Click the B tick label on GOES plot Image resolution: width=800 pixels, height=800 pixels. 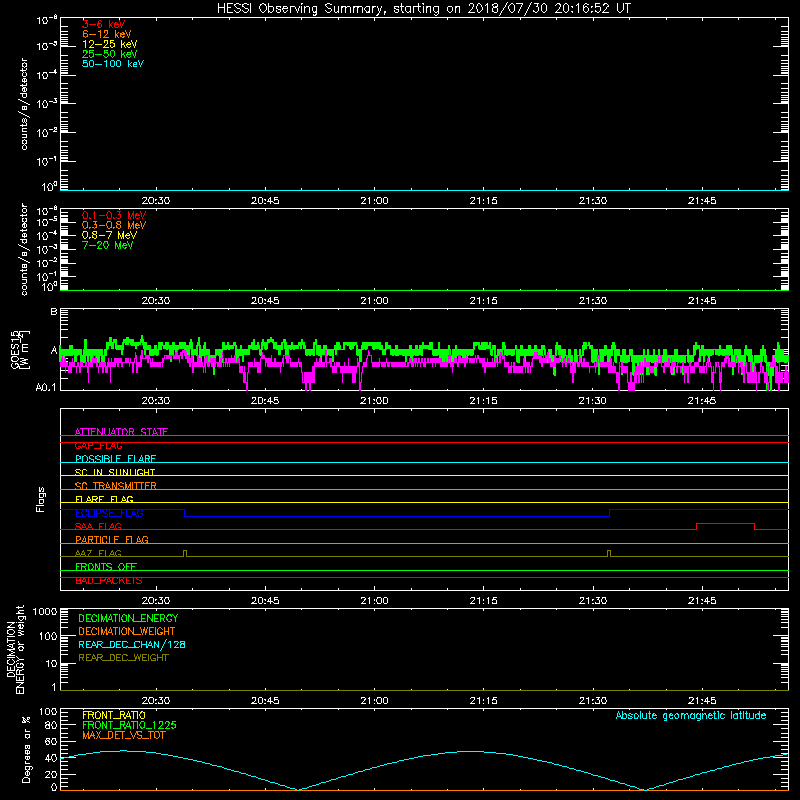(x=54, y=311)
